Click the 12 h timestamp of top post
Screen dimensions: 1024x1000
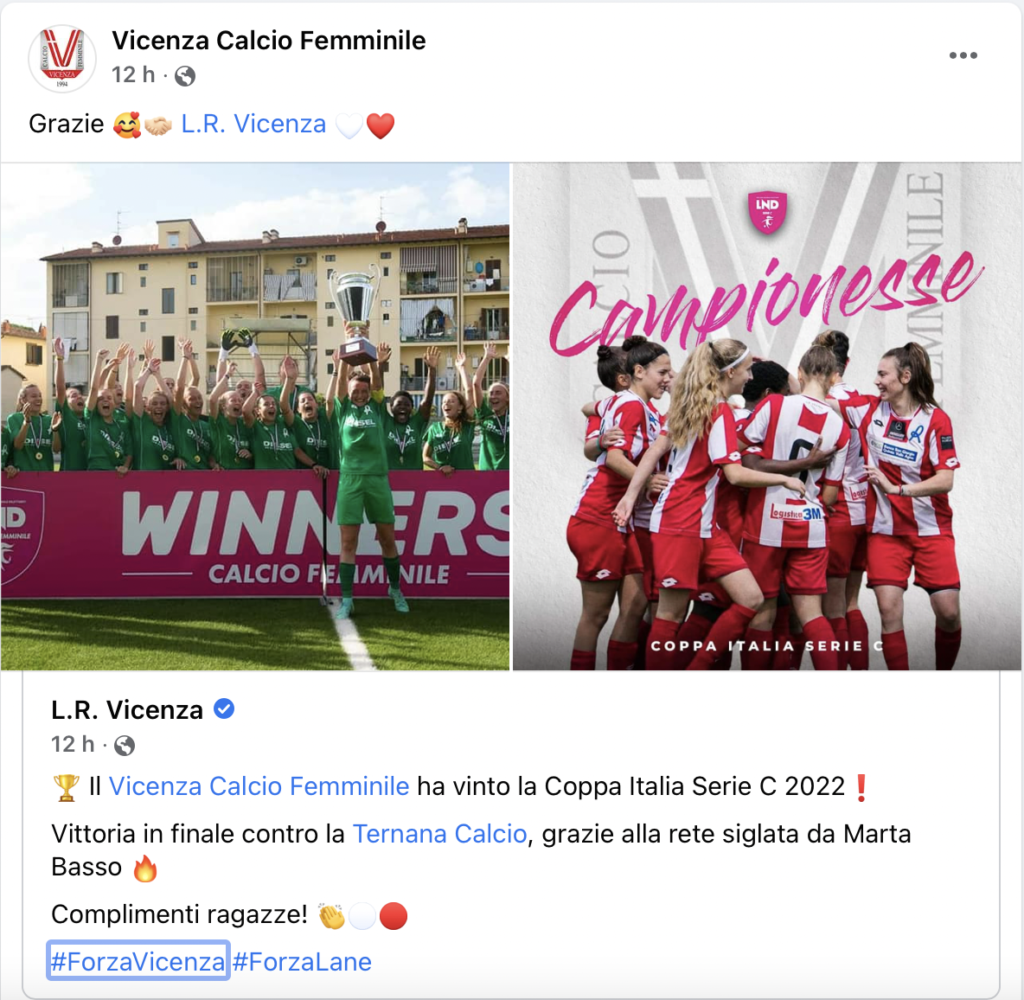pyautogui.click(x=133, y=75)
